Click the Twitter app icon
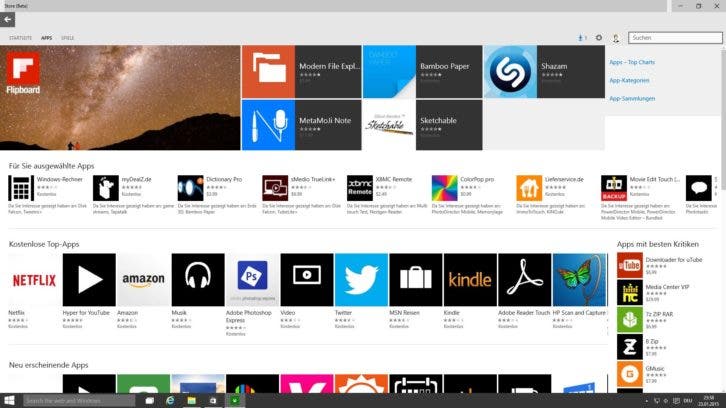Screen dimensions: 726x408 361,280
